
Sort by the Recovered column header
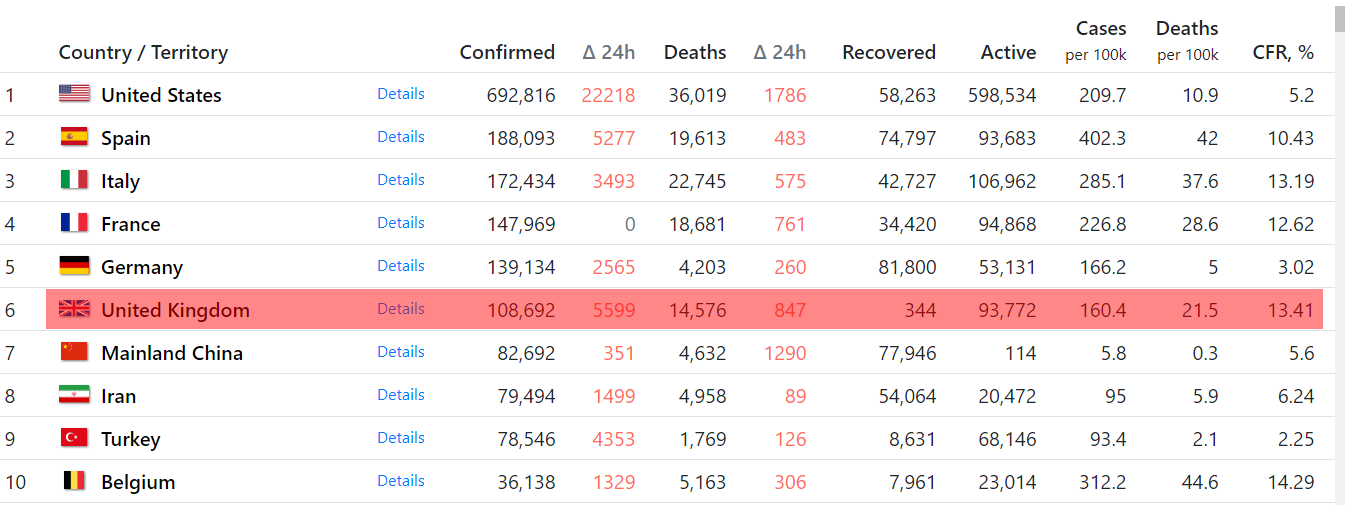(x=889, y=52)
